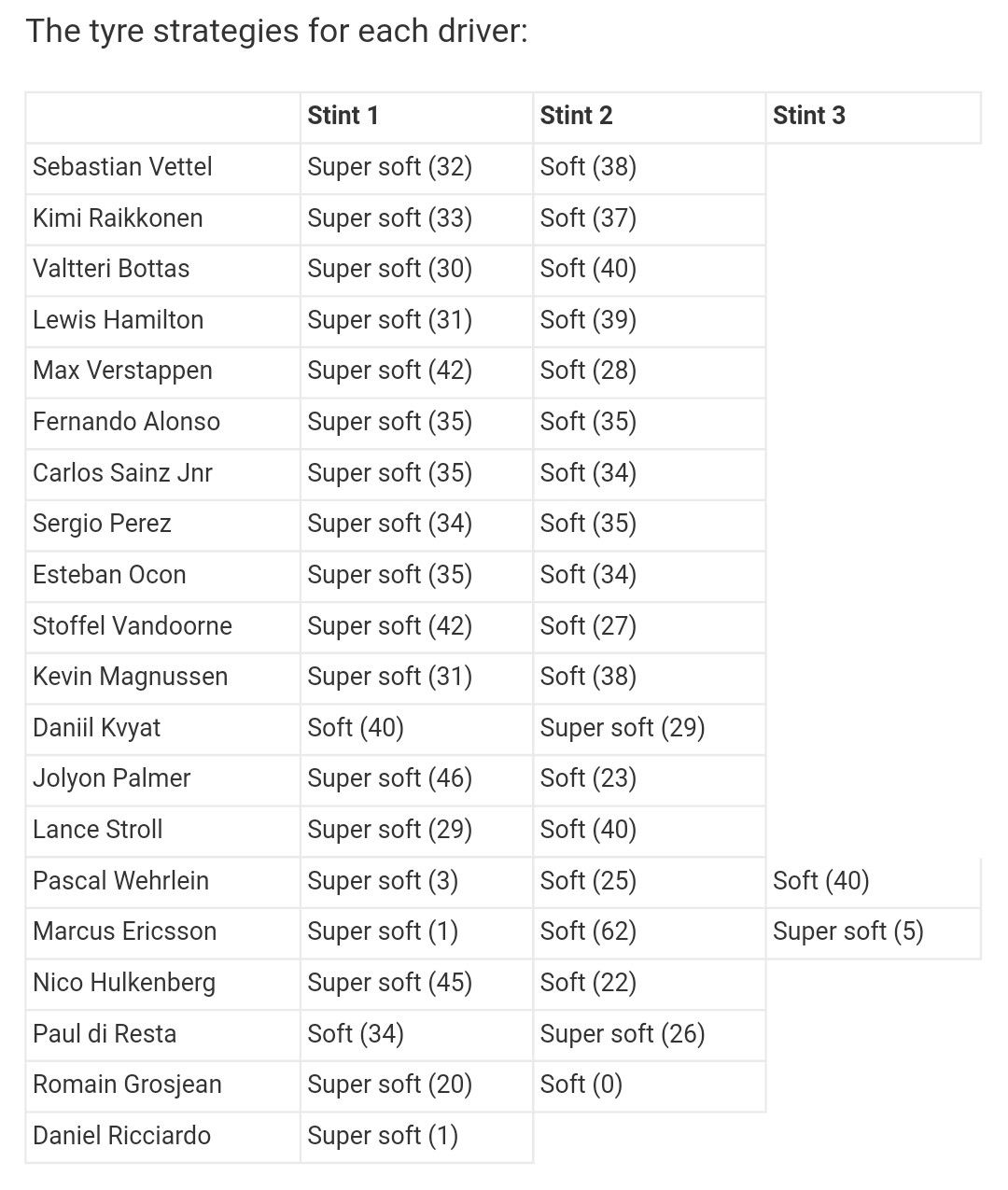Click Kimi Raikkonen's Super soft (33) cell
Viewport: 1008px width, 1190px height.
[x=416, y=219]
